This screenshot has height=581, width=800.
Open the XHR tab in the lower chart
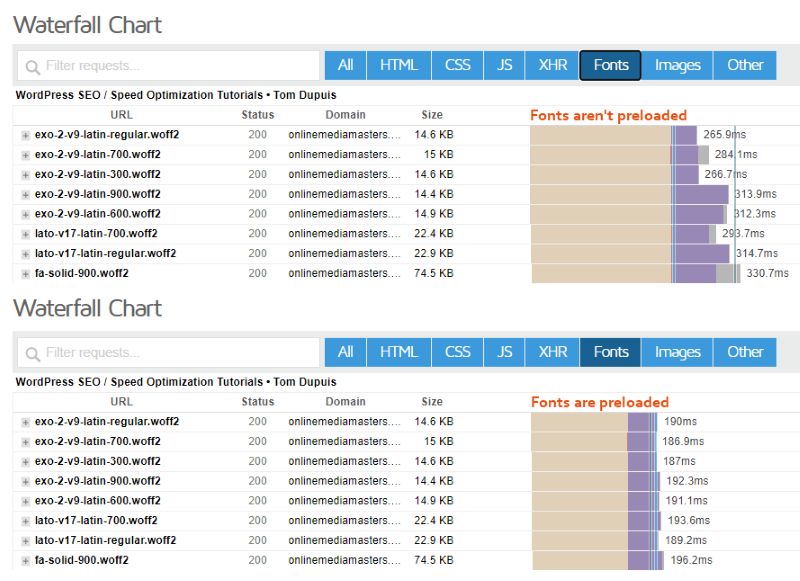[x=552, y=352]
